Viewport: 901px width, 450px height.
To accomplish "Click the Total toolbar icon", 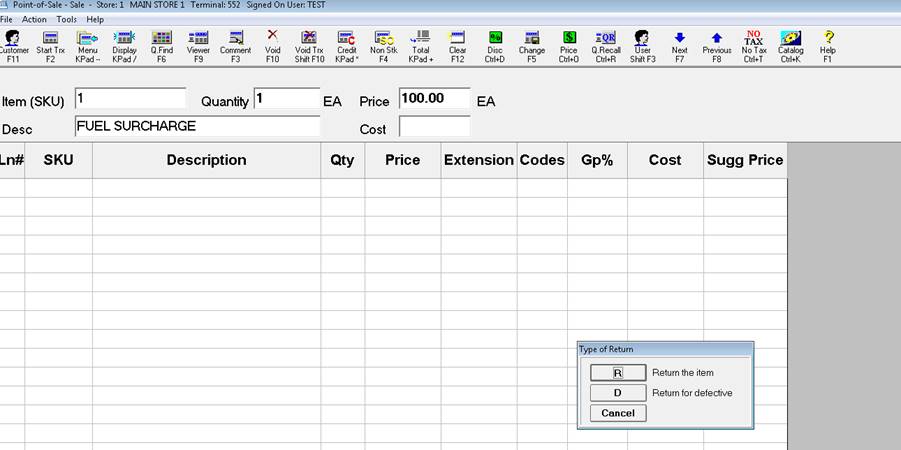I will click(421, 45).
